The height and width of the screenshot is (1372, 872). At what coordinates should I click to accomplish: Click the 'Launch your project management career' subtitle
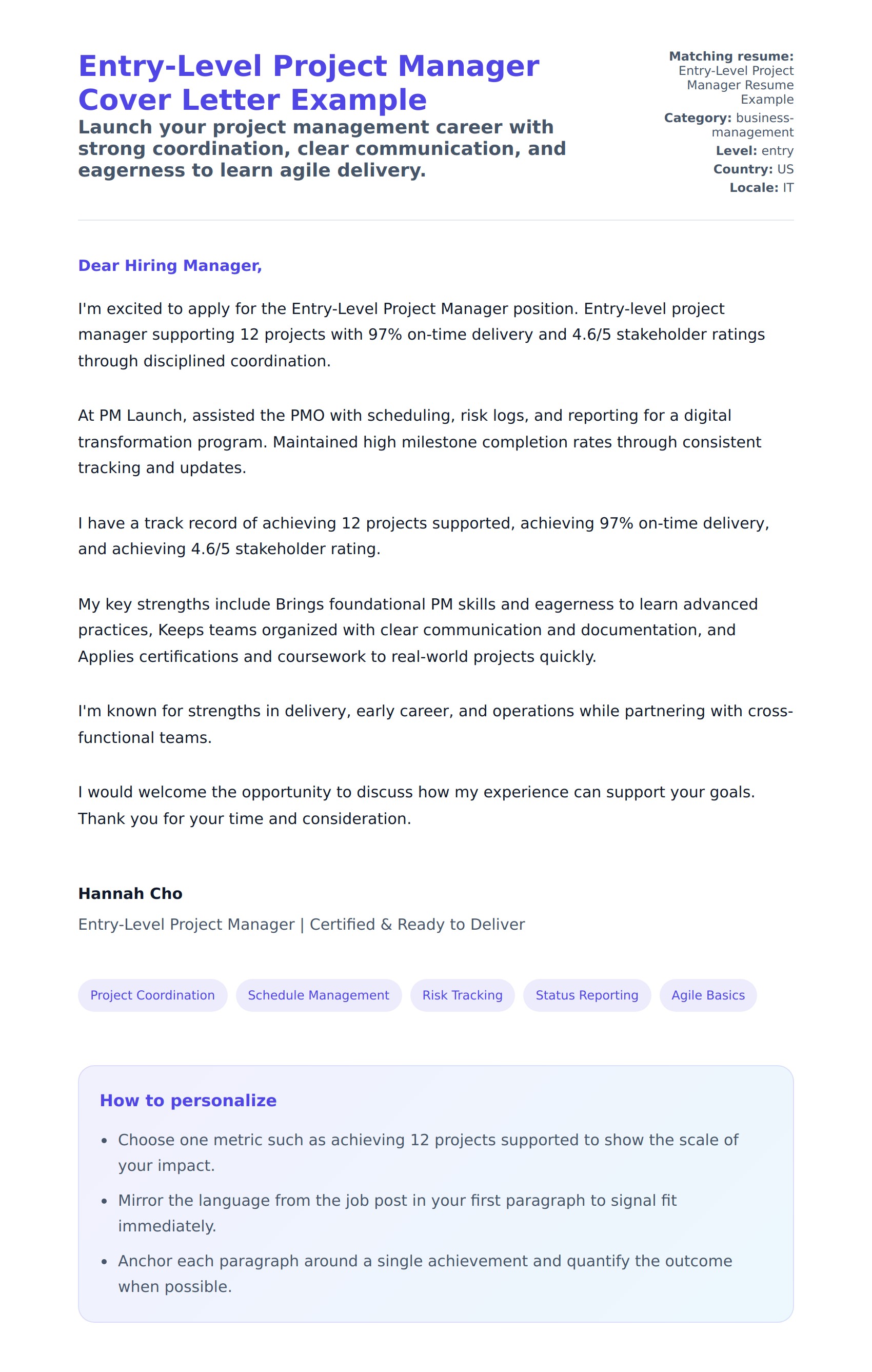(x=322, y=148)
